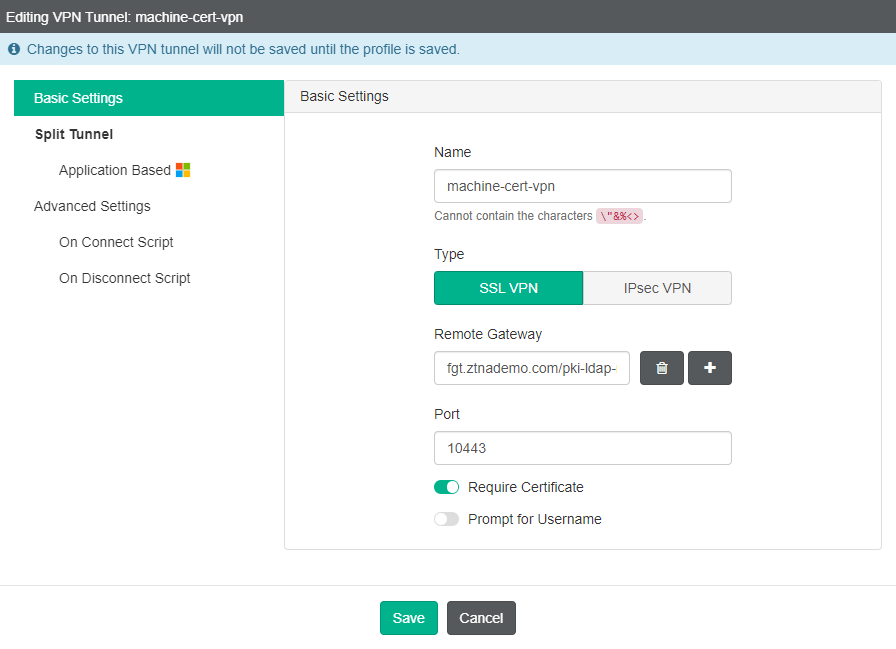Cancel editing the VPN tunnel
The height and width of the screenshot is (649, 896).
481,618
